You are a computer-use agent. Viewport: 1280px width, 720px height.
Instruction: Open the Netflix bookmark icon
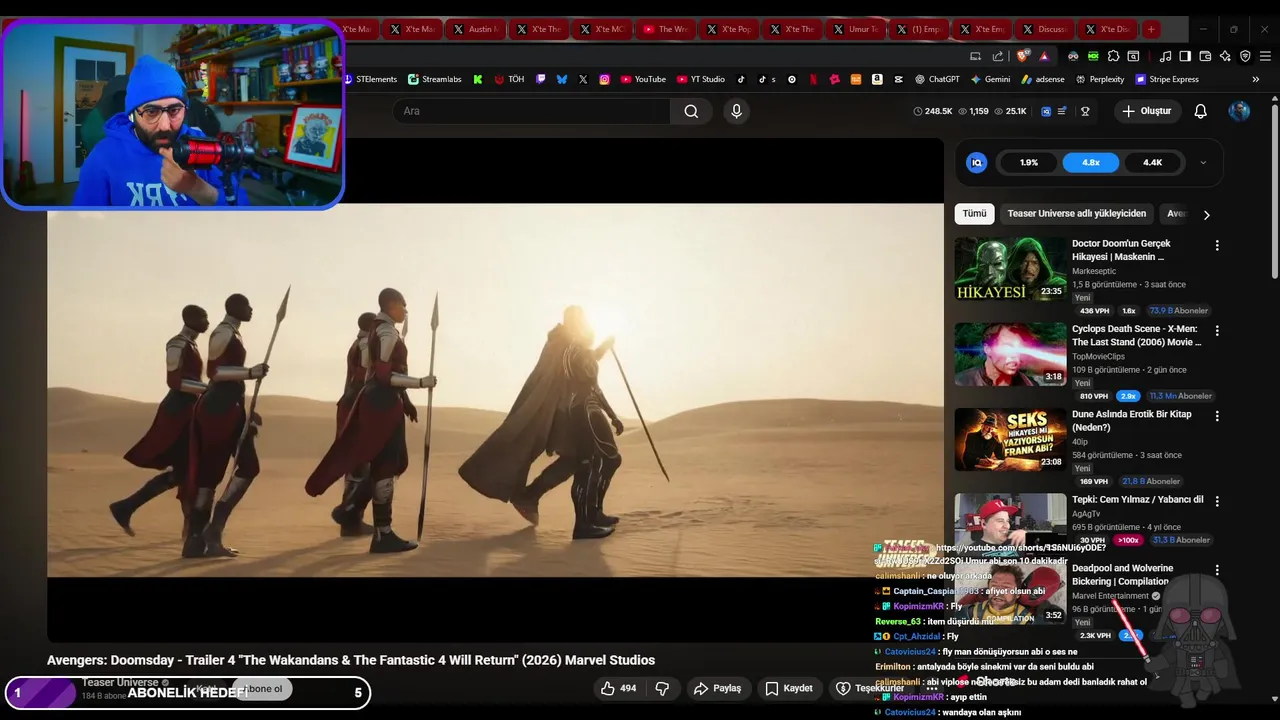click(814, 79)
